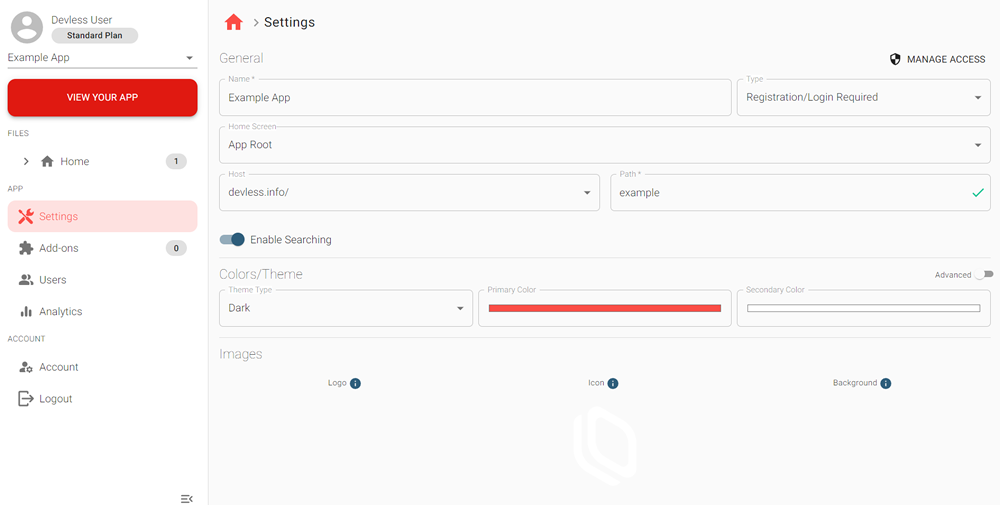Collapse the sidebar using the bottom icon
This screenshot has height=505, width=1000.
click(x=186, y=498)
